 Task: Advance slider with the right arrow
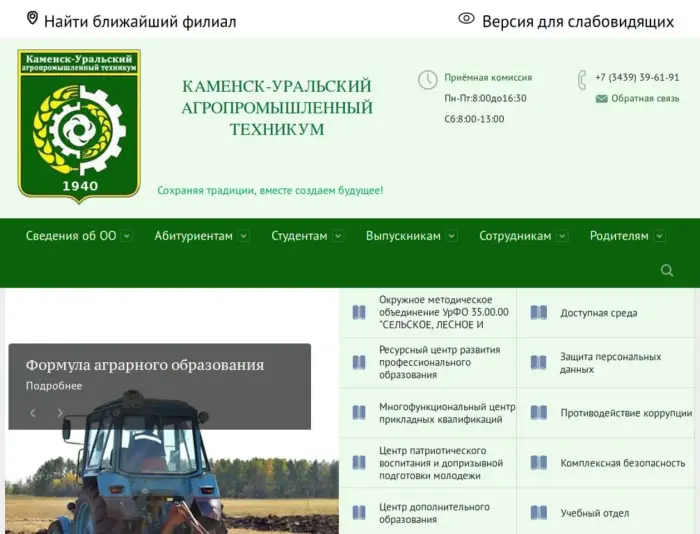[x=60, y=412]
